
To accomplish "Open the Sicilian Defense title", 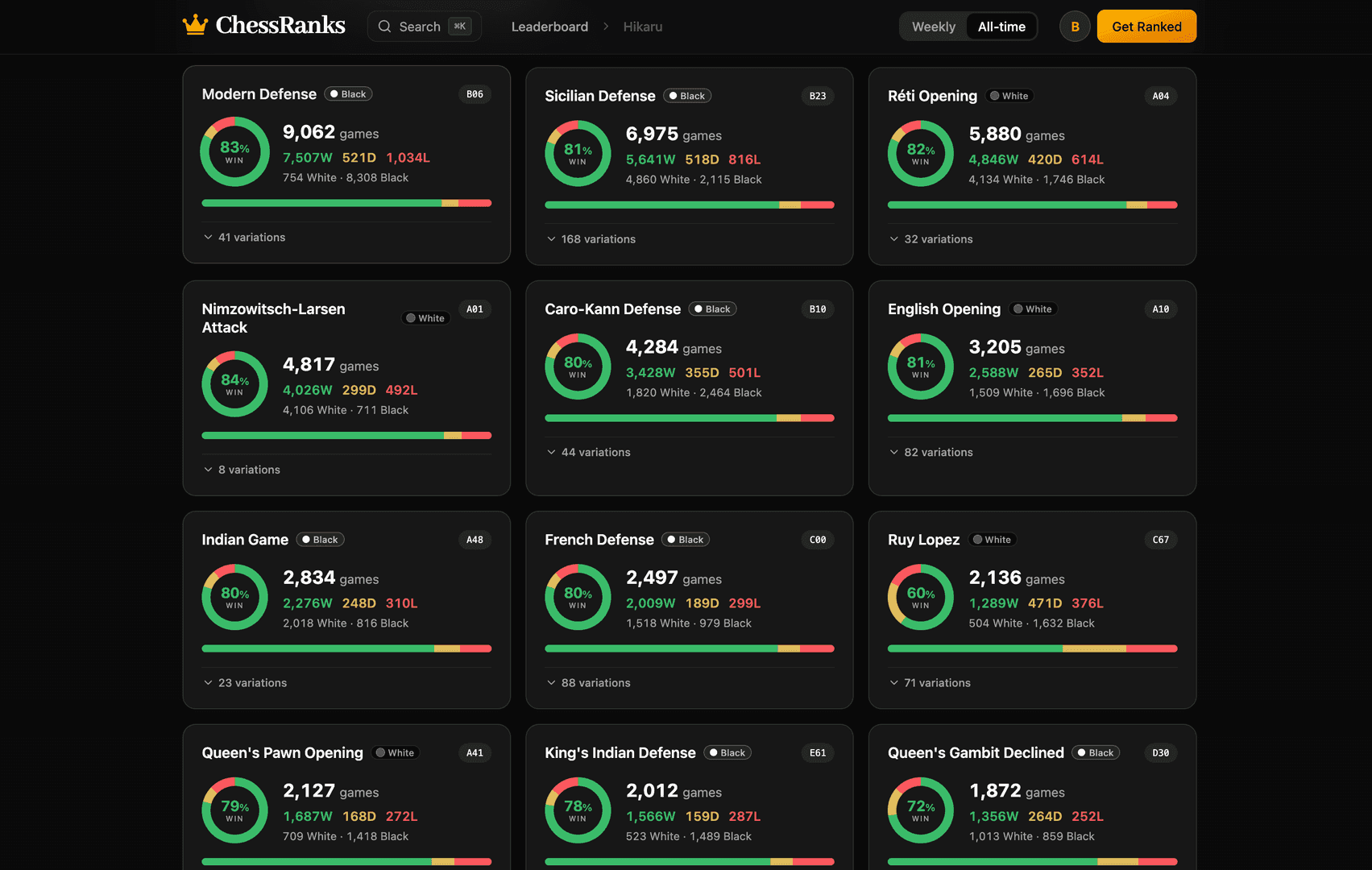I will pos(600,96).
